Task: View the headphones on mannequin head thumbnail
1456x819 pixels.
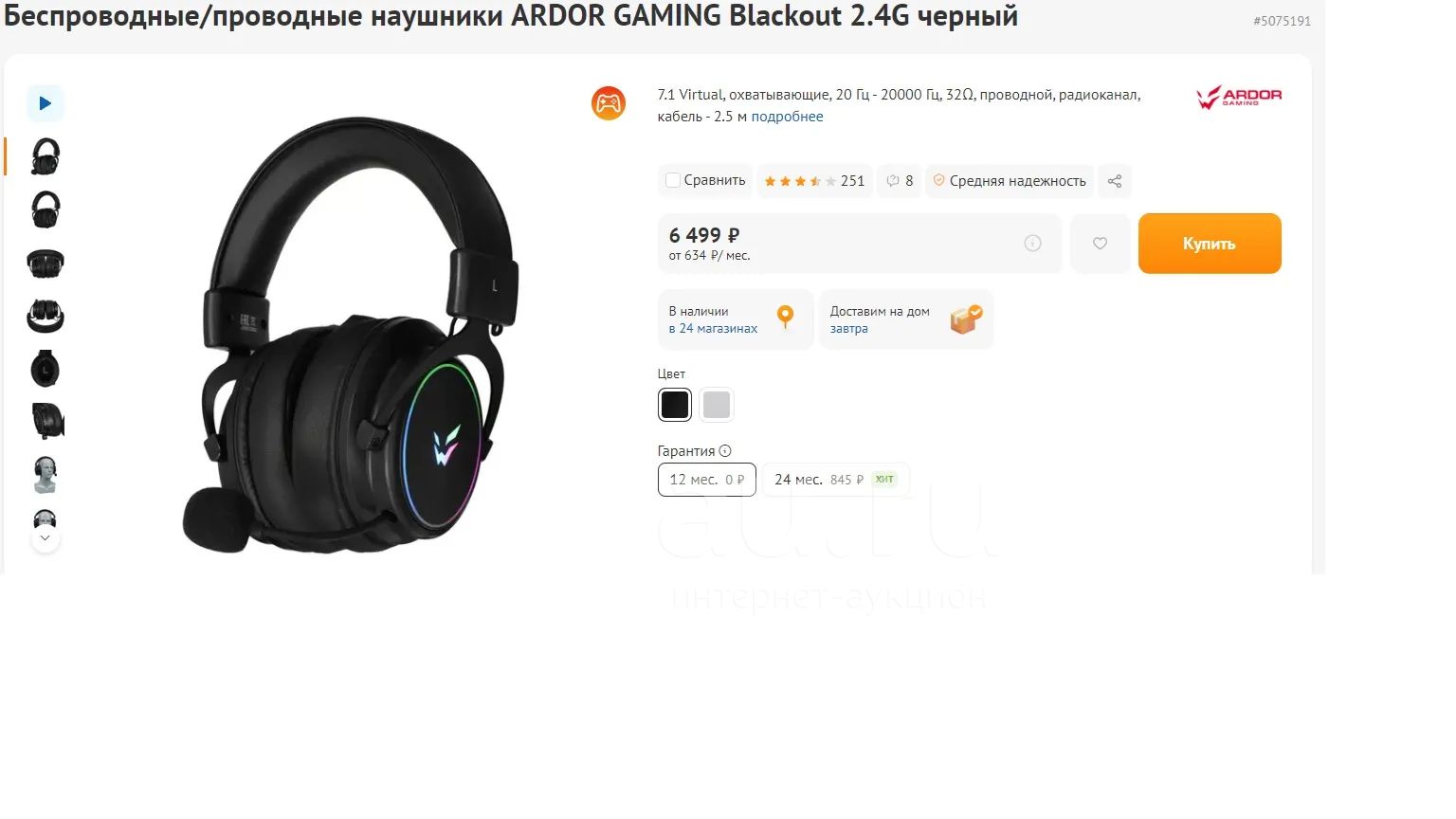Action: pos(45,475)
